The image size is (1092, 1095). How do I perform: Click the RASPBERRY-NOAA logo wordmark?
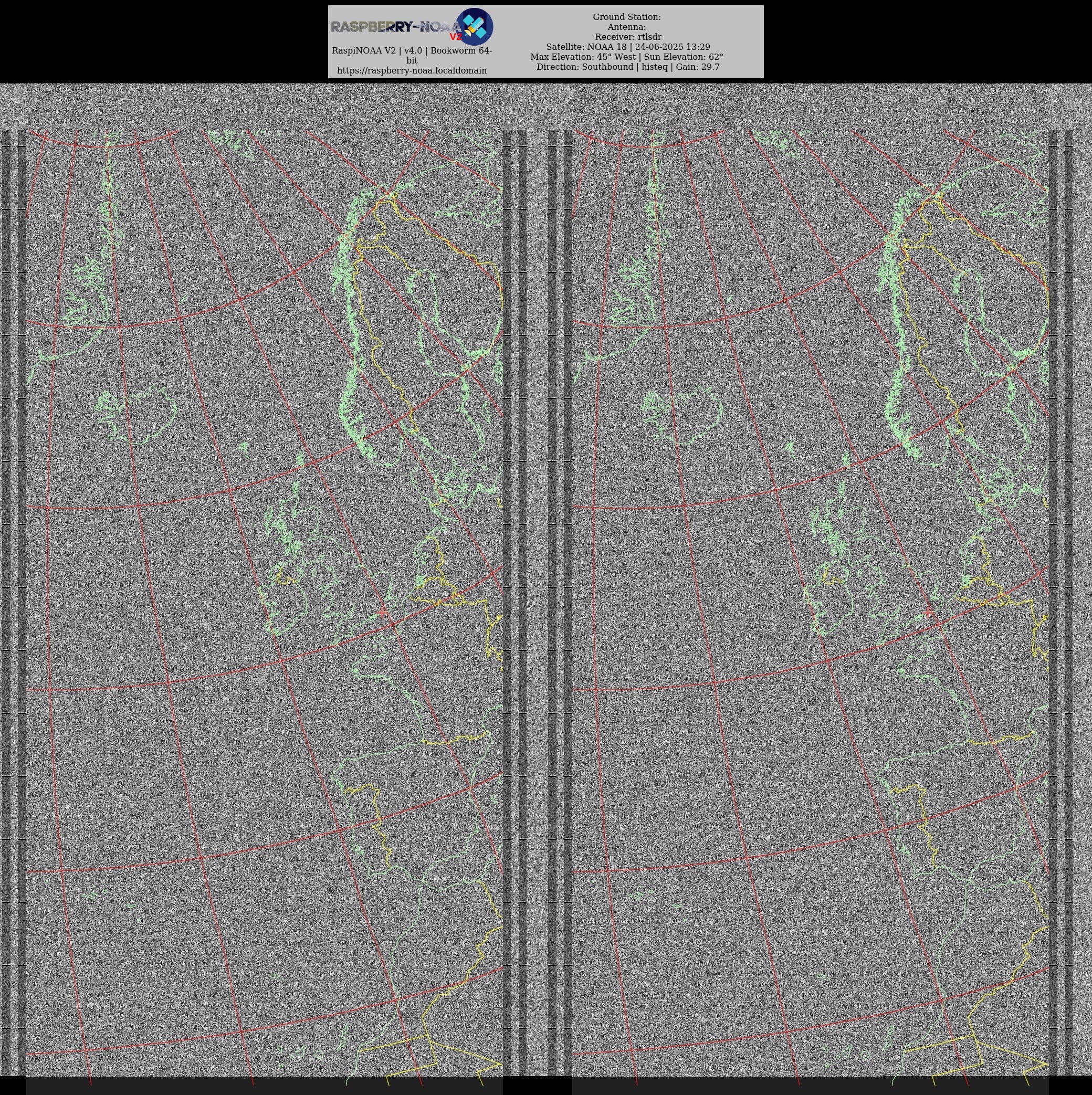[396, 27]
